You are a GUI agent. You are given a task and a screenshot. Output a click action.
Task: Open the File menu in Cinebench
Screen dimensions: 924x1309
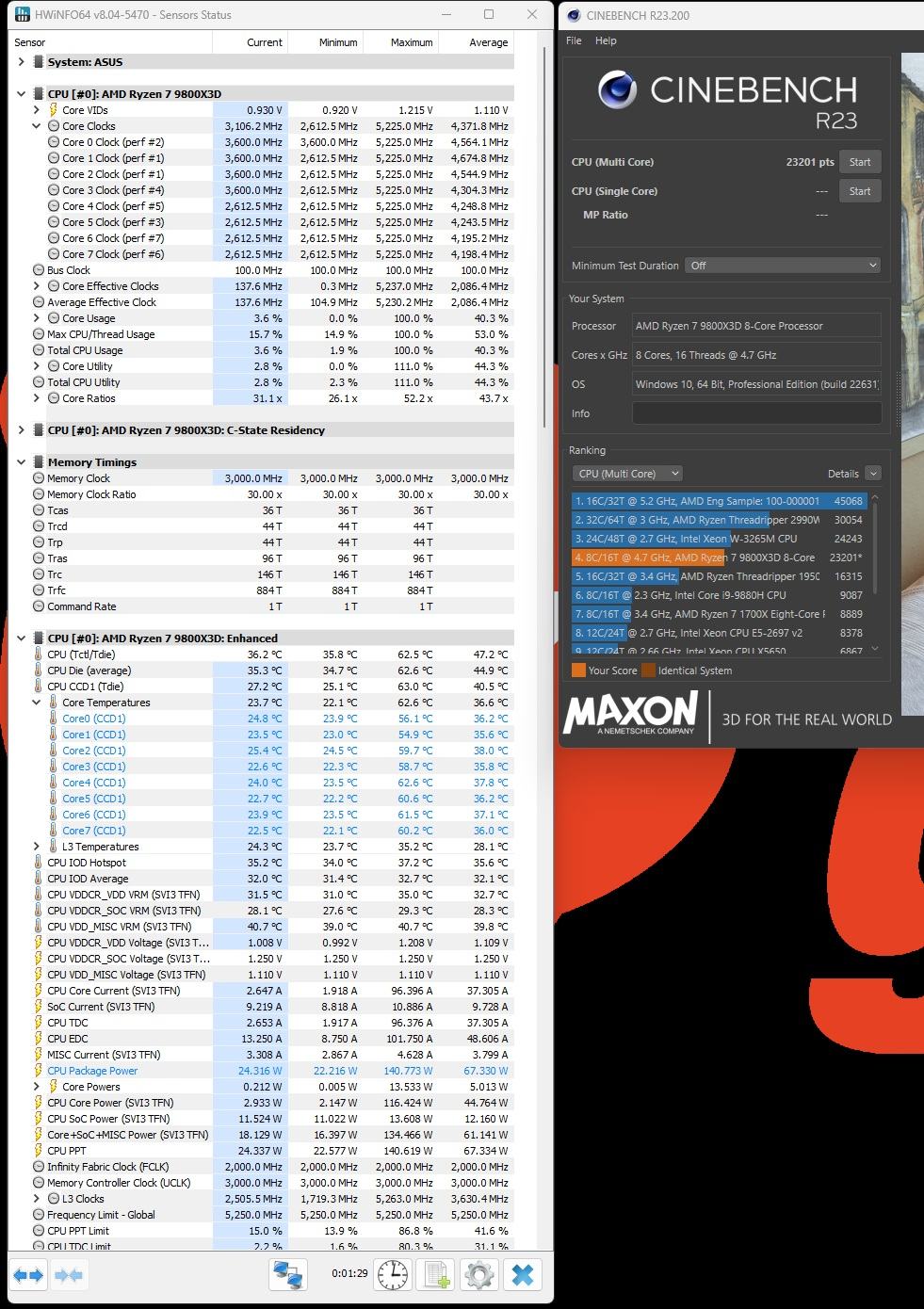tap(574, 40)
